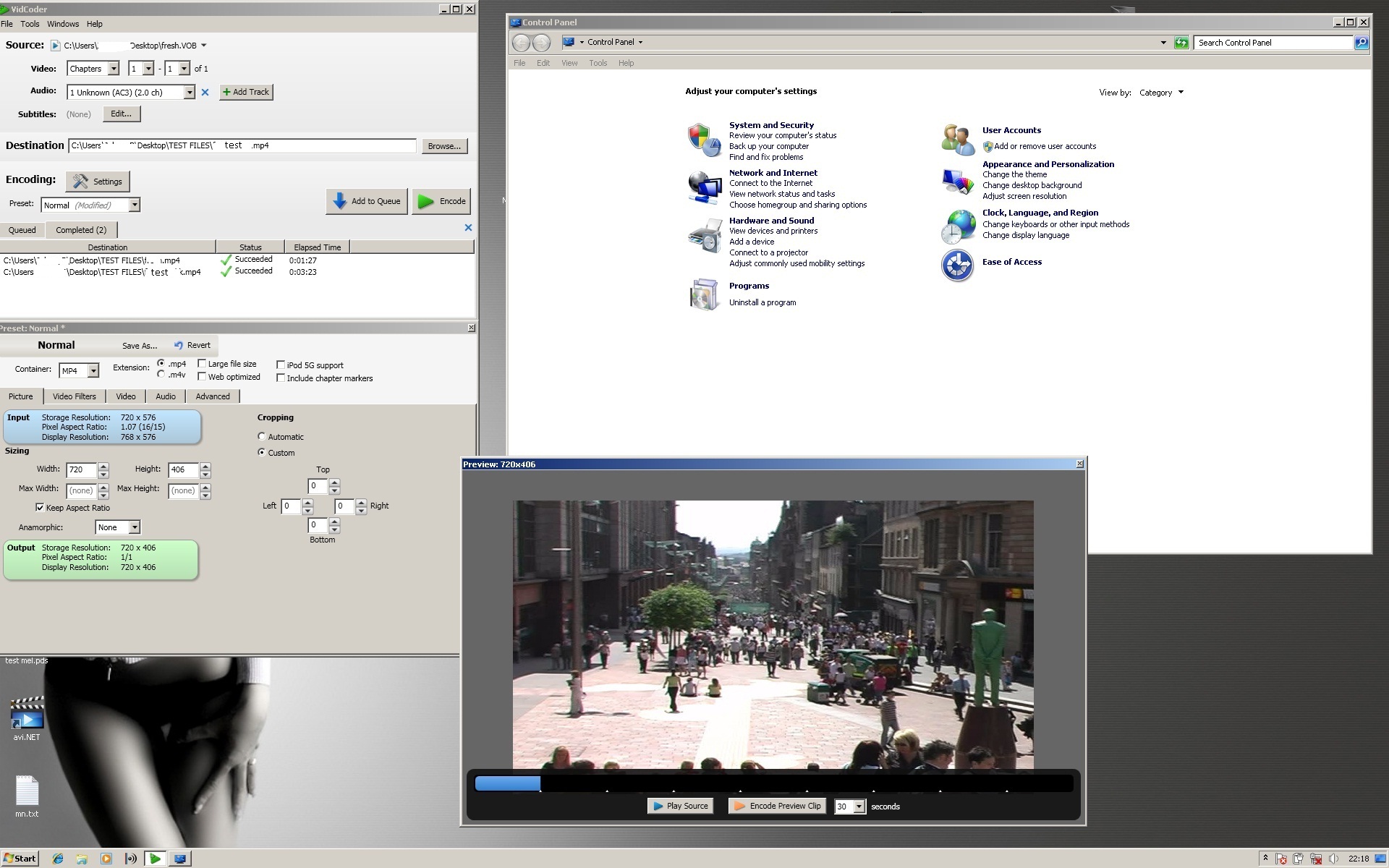Close the queue panel with its blue X
This screenshot has height=868, width=1389.
coord(468,227)
